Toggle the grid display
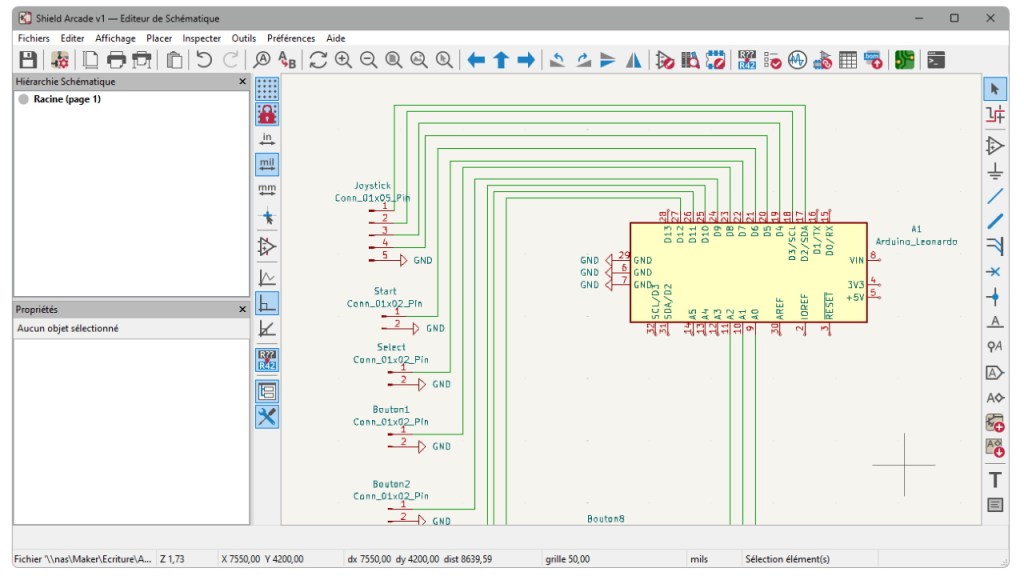This screenshot has width=1024, height=576. pyautogui.click(x=267, y=90)
